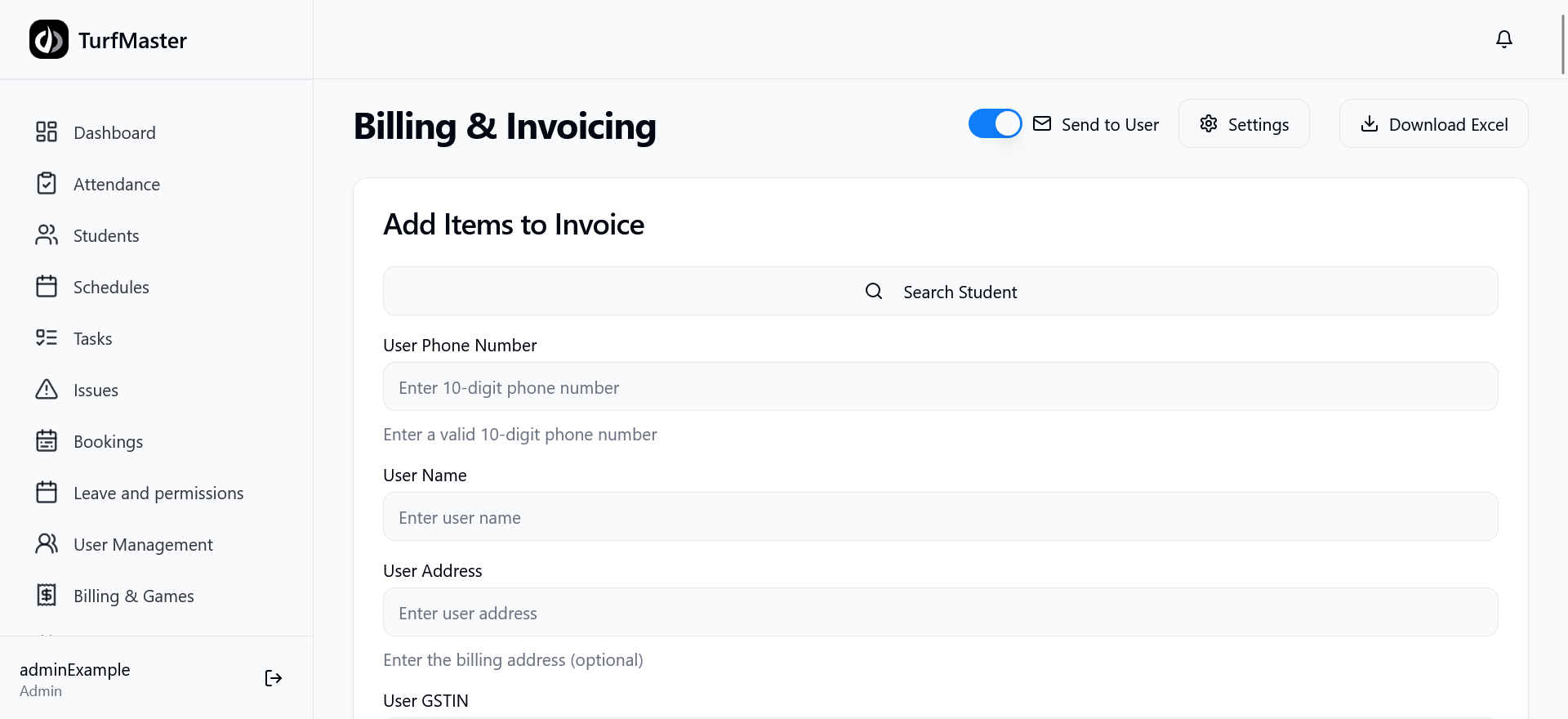Click the Add Items to Invoice heading
The width and height of the screenshot is (1568, 719).
coord(514,225)
